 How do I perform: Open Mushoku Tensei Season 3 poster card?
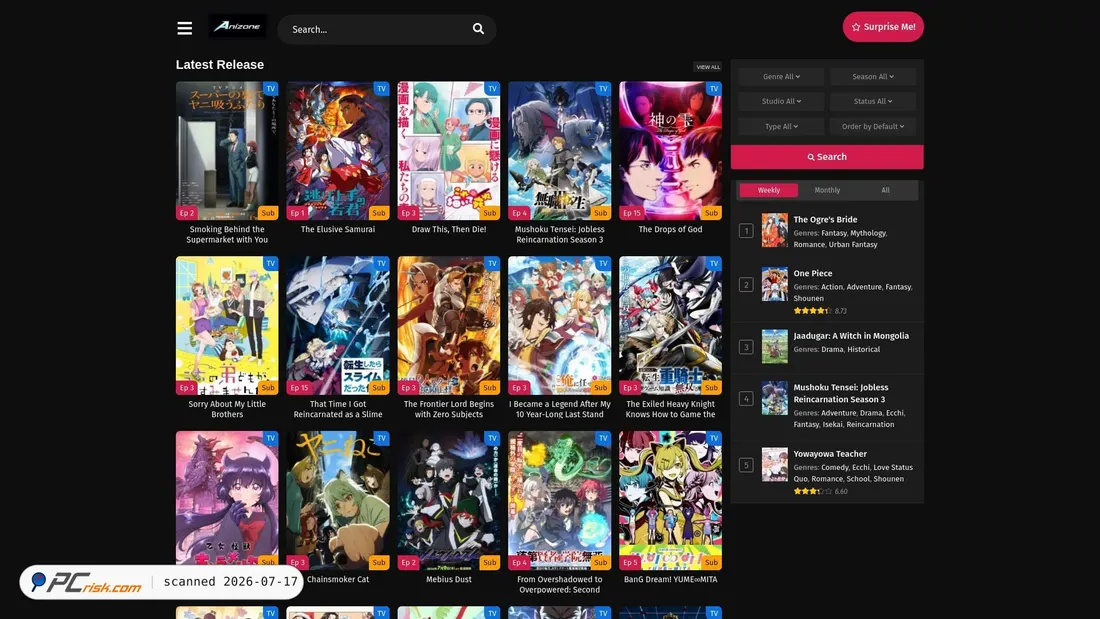click(560, 151)
